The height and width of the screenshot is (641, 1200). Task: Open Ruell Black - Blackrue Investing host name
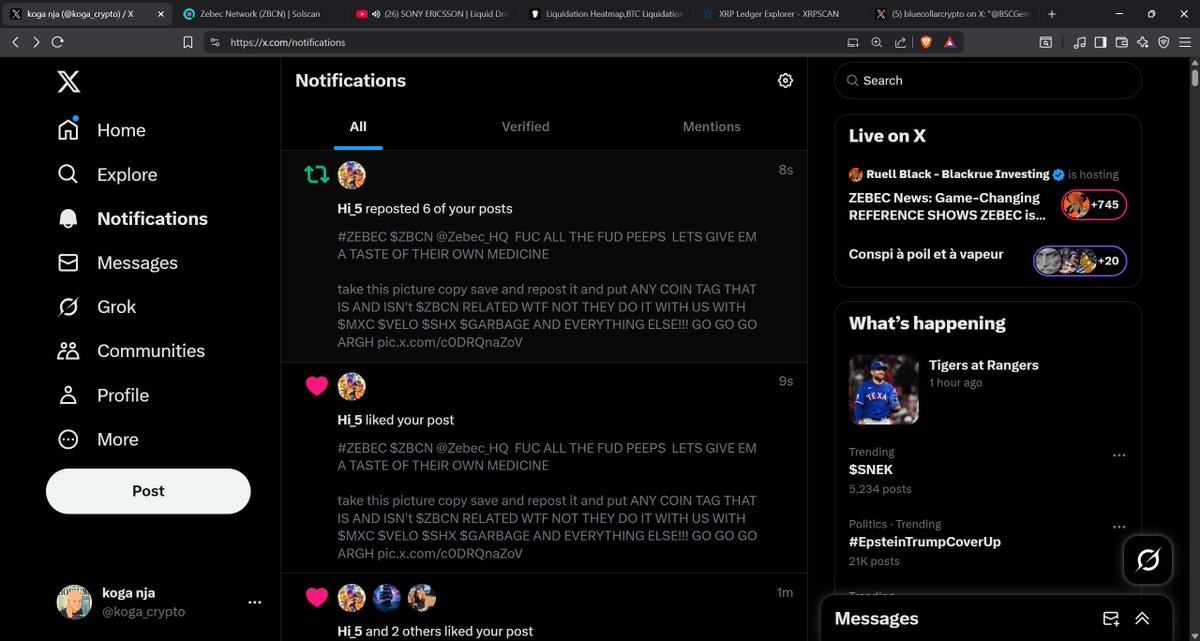click(x=958, y=174)
